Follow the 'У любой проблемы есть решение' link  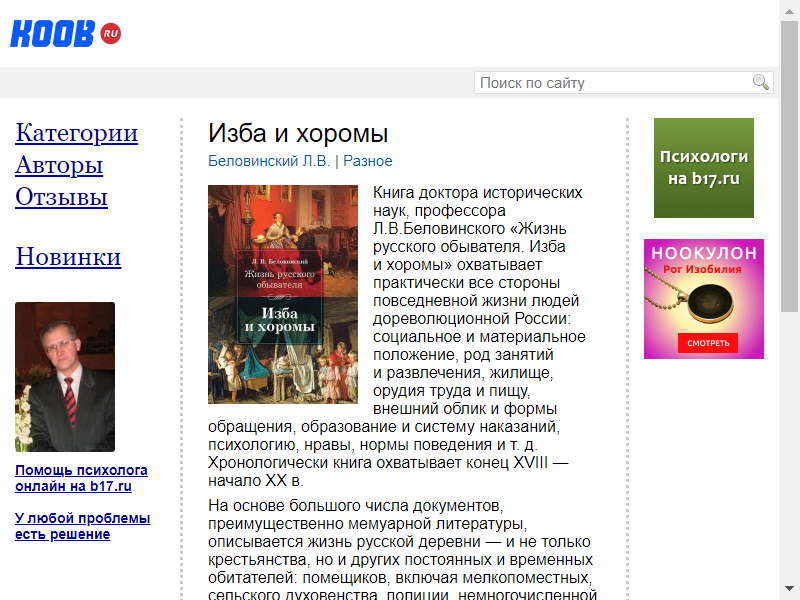83,526
